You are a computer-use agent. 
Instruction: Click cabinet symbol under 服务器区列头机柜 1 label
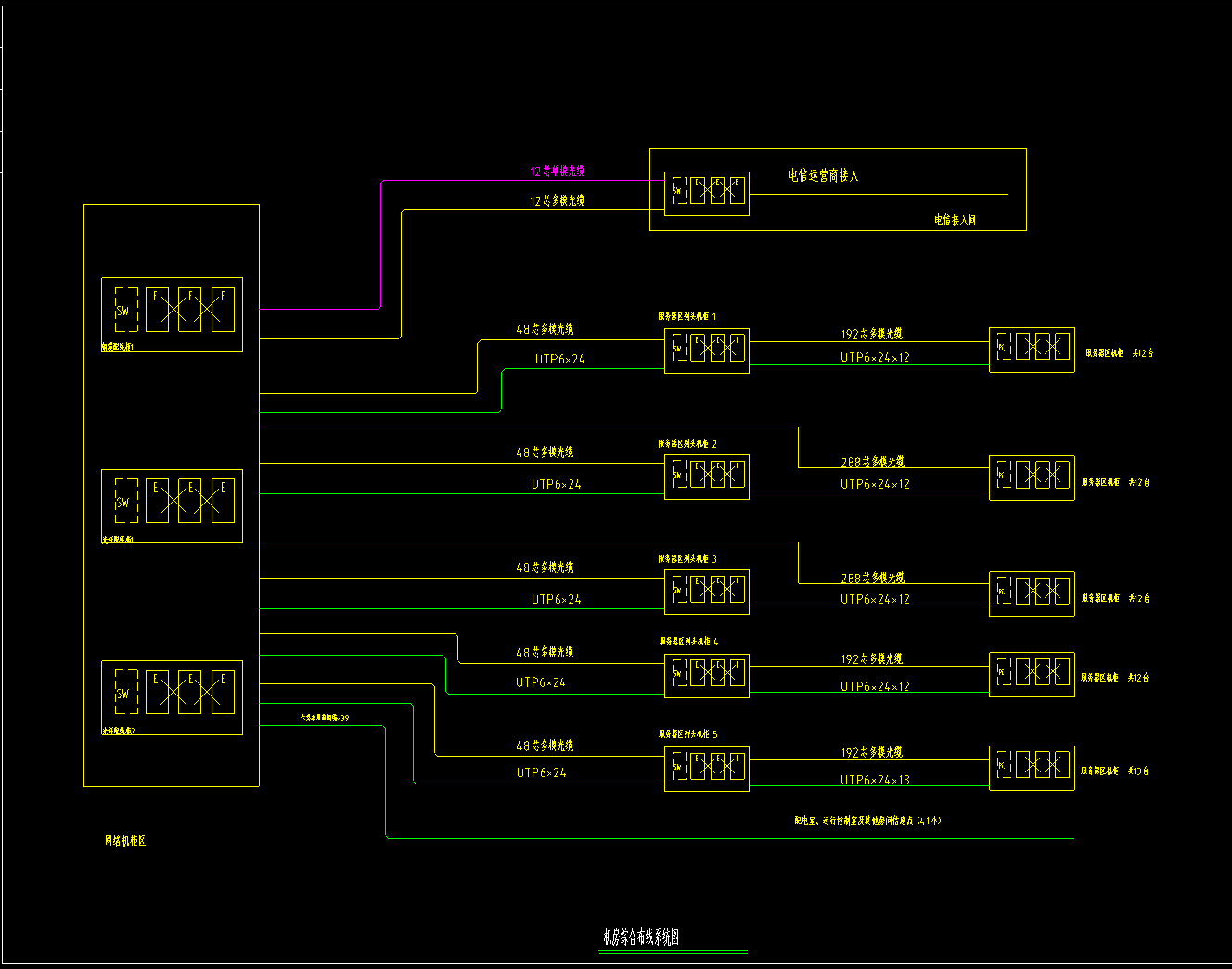[707, 350]
